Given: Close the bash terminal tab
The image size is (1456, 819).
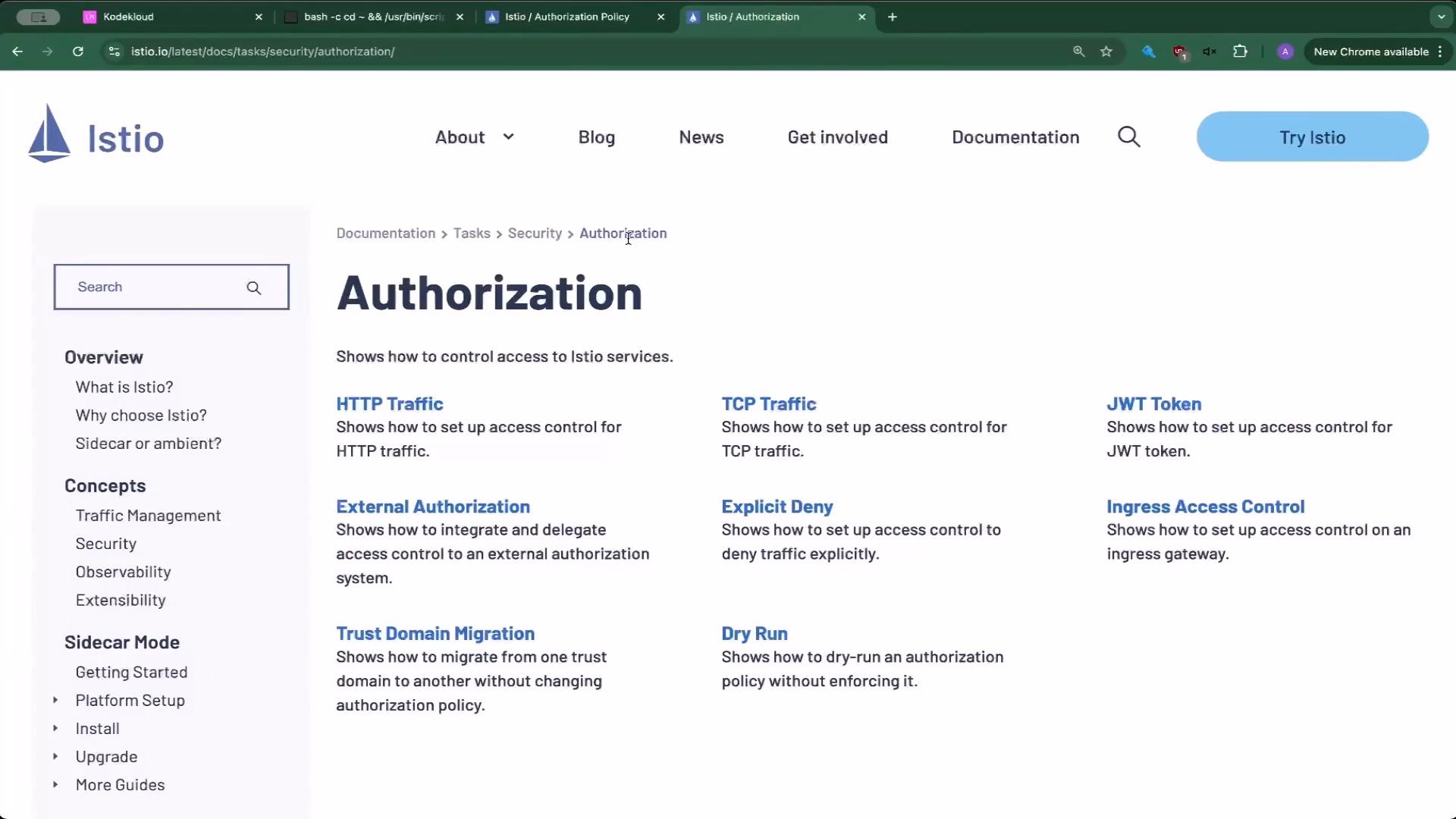Looking at the screenshot, I should (x=460, y=17).
